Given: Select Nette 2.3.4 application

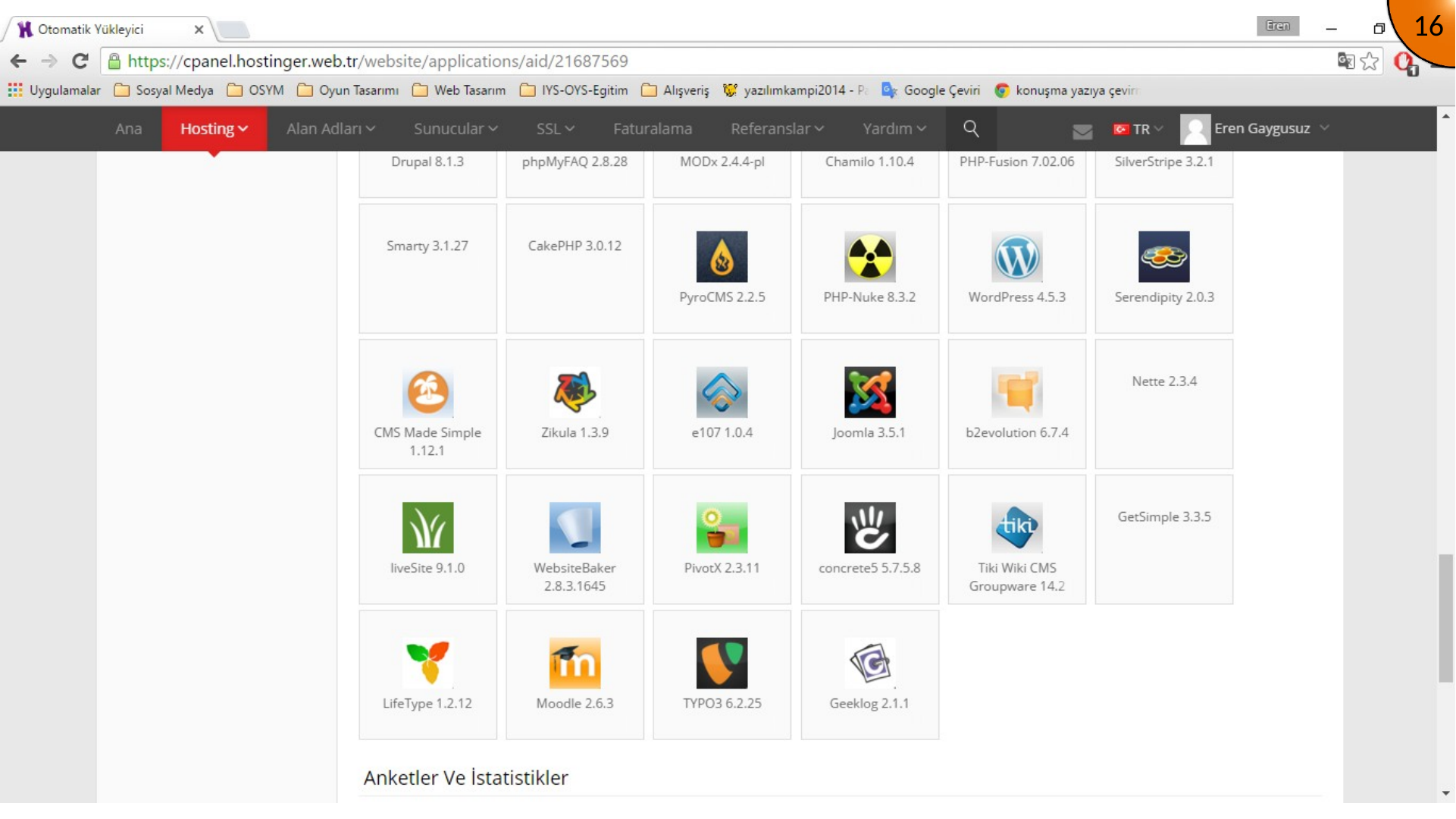Looking at the screenshot, I should [1163, 403].
